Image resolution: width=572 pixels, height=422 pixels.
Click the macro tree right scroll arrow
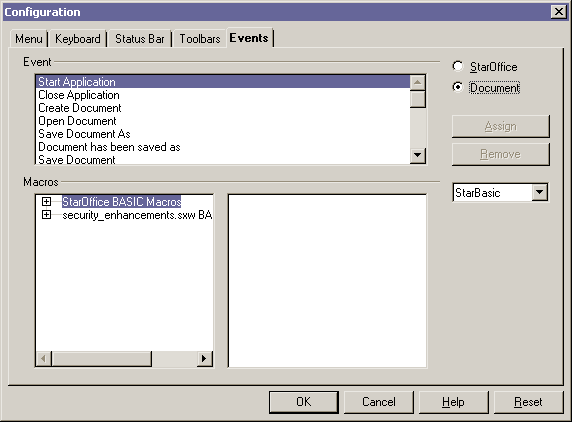click(204, 359)
